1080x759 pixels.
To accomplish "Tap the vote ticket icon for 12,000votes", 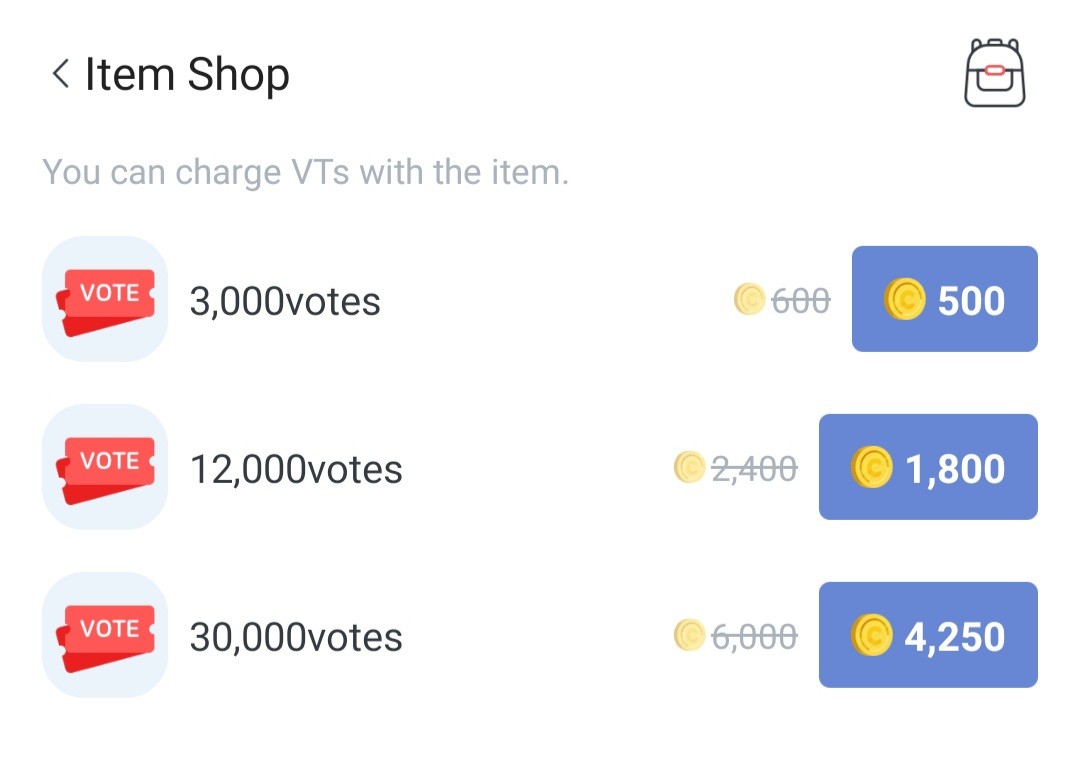I will pyautogui.click(x=105, y=467).
